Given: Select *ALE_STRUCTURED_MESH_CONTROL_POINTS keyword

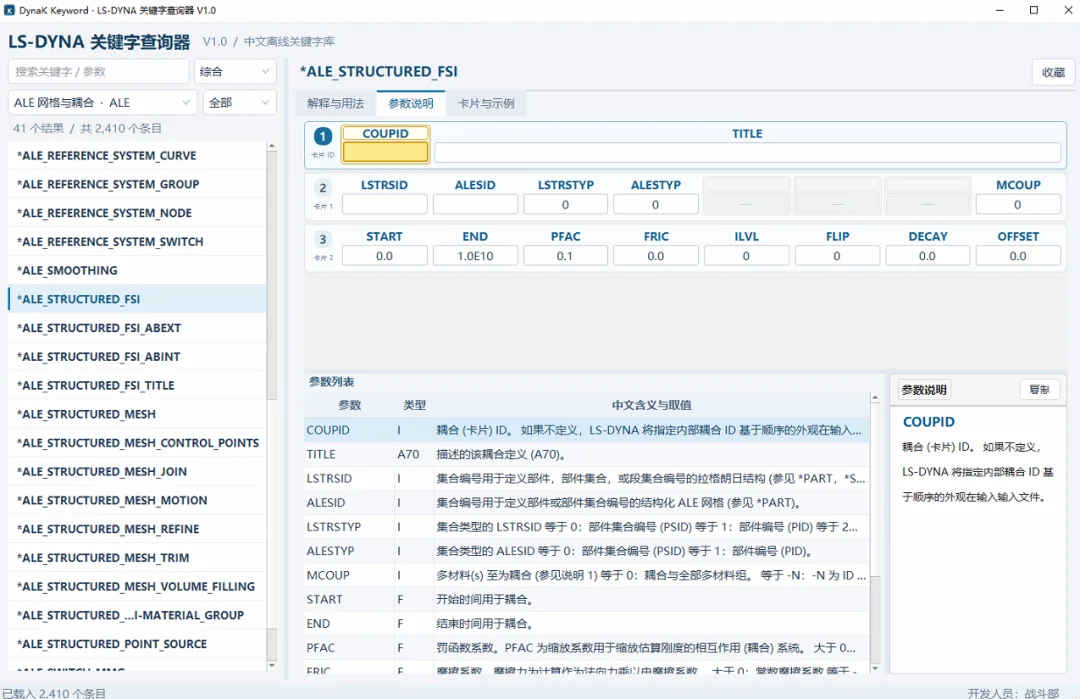Looking at the screenshot, I should [x=137, y=443].
